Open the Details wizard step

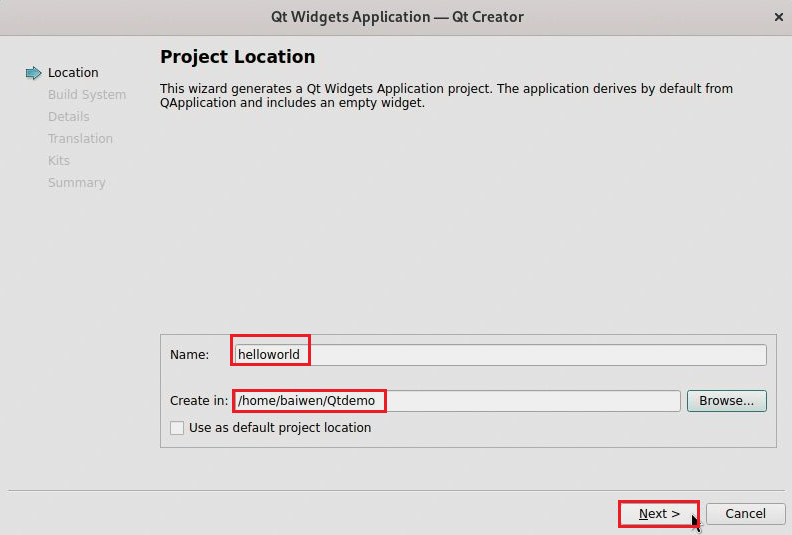point(68,117)
